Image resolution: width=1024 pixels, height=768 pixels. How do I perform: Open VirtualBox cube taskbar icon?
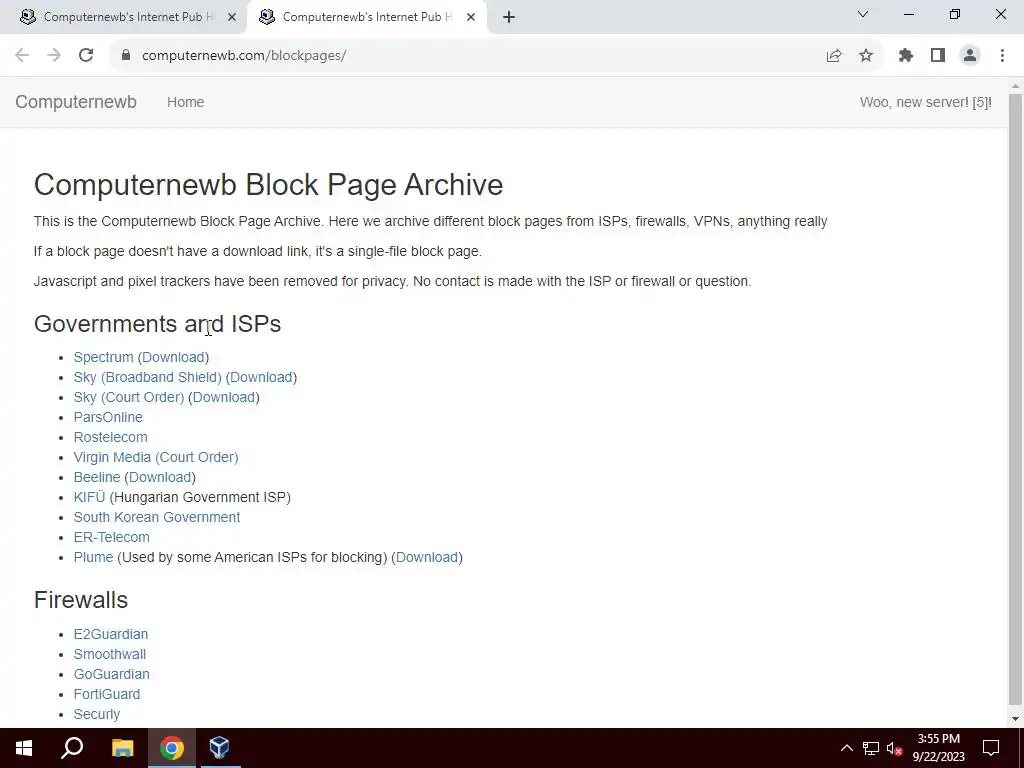pos(219,748)
